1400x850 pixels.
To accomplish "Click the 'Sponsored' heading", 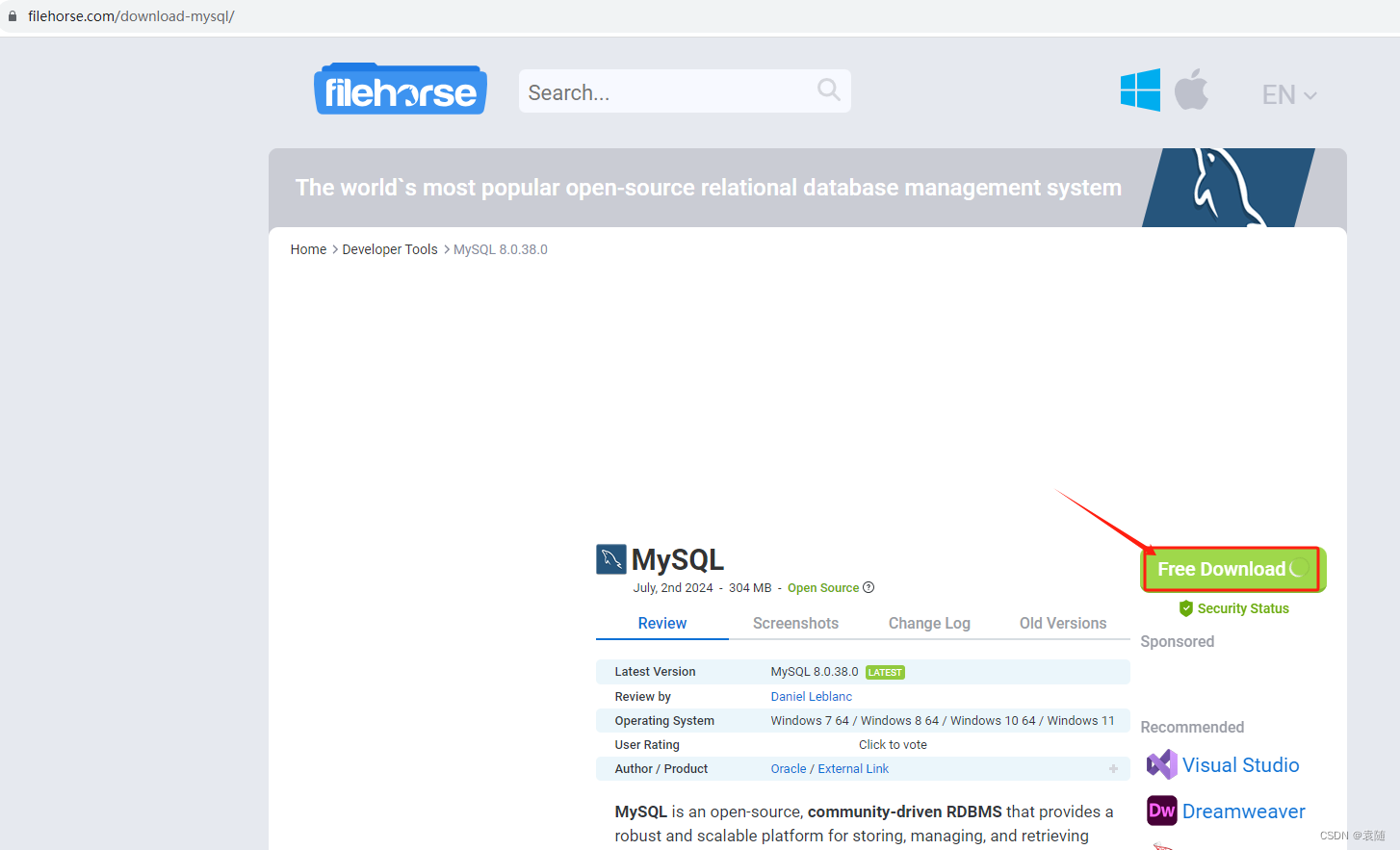I will 1177,642.
